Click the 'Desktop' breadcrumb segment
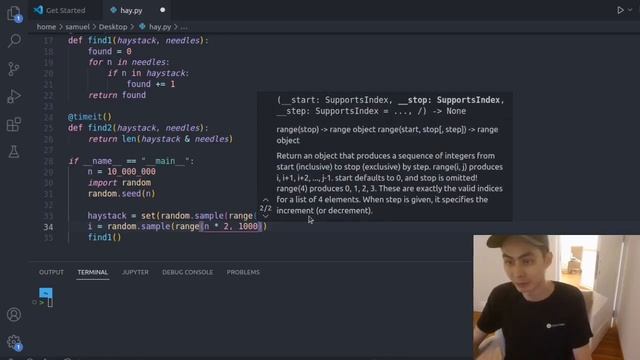This screenshot has height=360, width=640. point(113,27)
